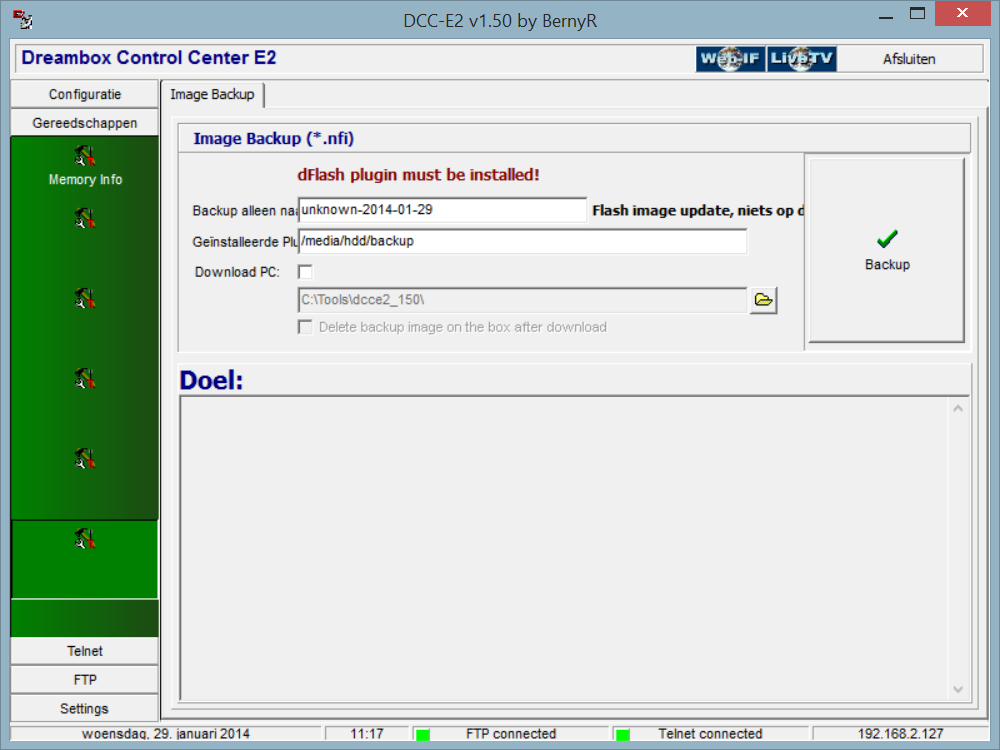Open the FTP section
The image size is (1000, 750).
tap(85, 680)
